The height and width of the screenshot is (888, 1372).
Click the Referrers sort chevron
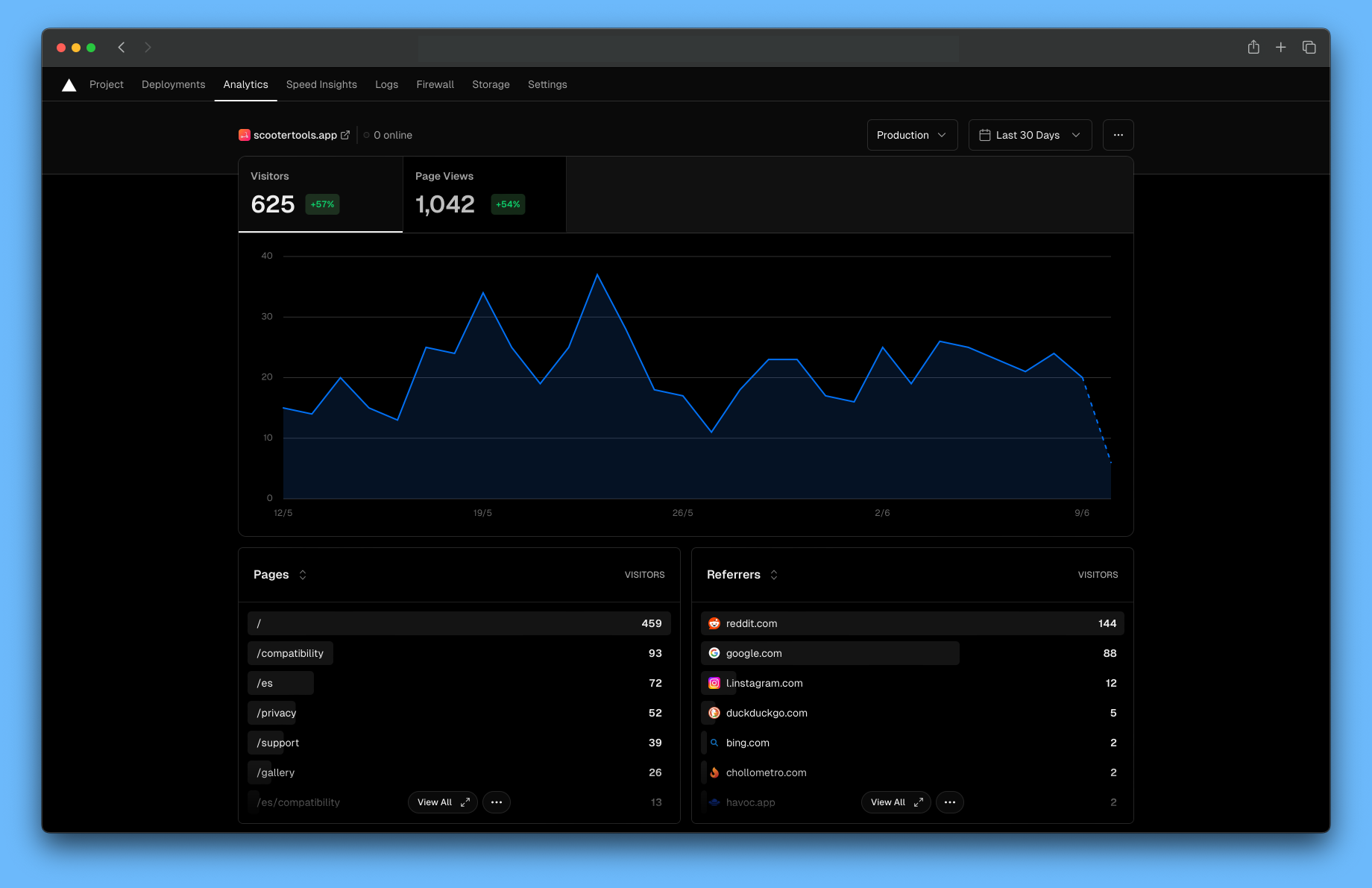click(774, 575)
